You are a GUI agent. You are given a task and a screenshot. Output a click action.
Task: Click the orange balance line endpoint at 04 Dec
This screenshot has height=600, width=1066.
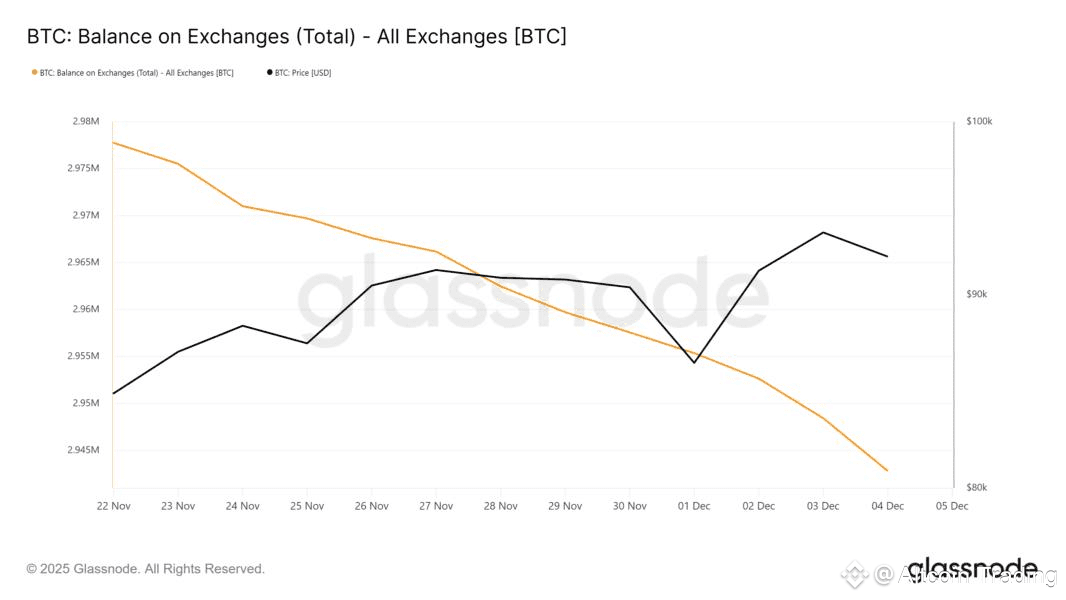[x=887, y=470]
